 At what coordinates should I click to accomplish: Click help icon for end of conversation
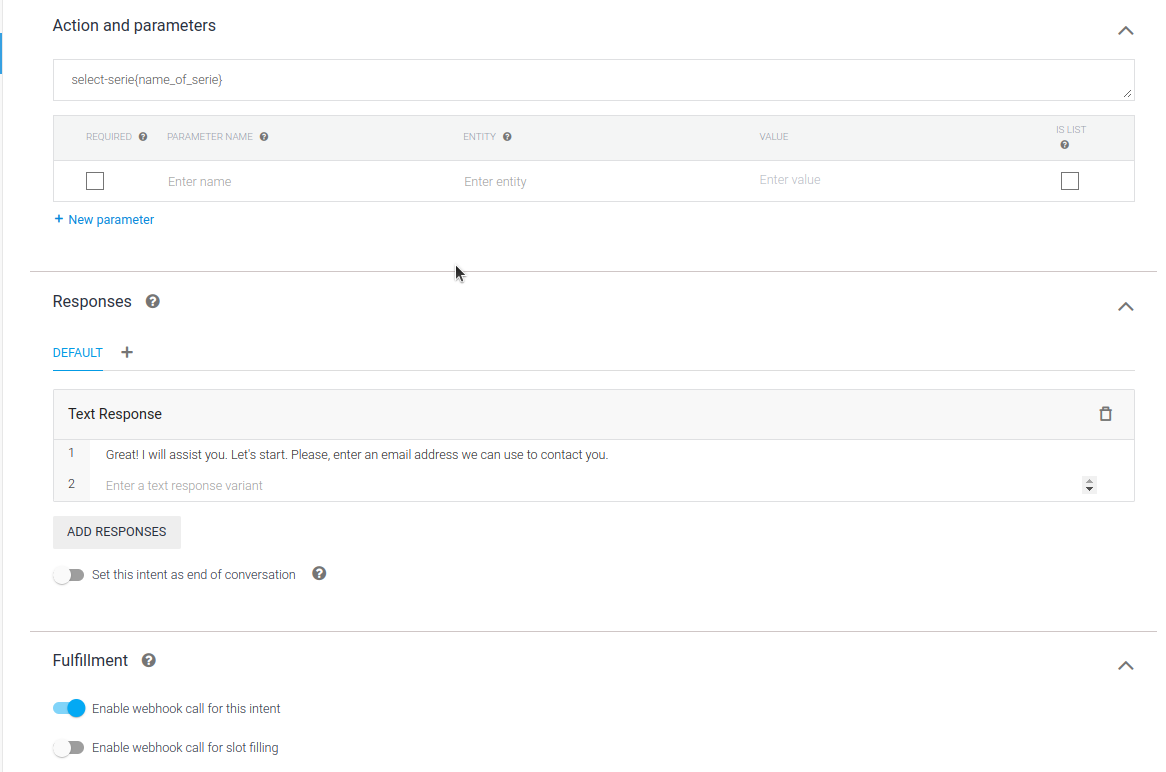pos(319,574)
